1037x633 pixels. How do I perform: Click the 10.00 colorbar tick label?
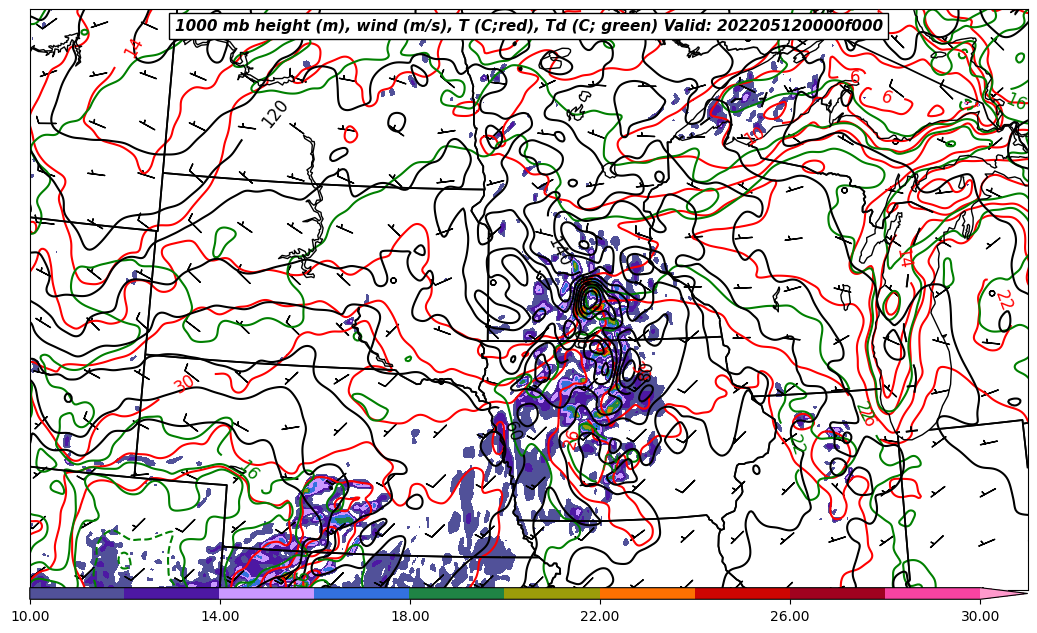coord(30,617)
